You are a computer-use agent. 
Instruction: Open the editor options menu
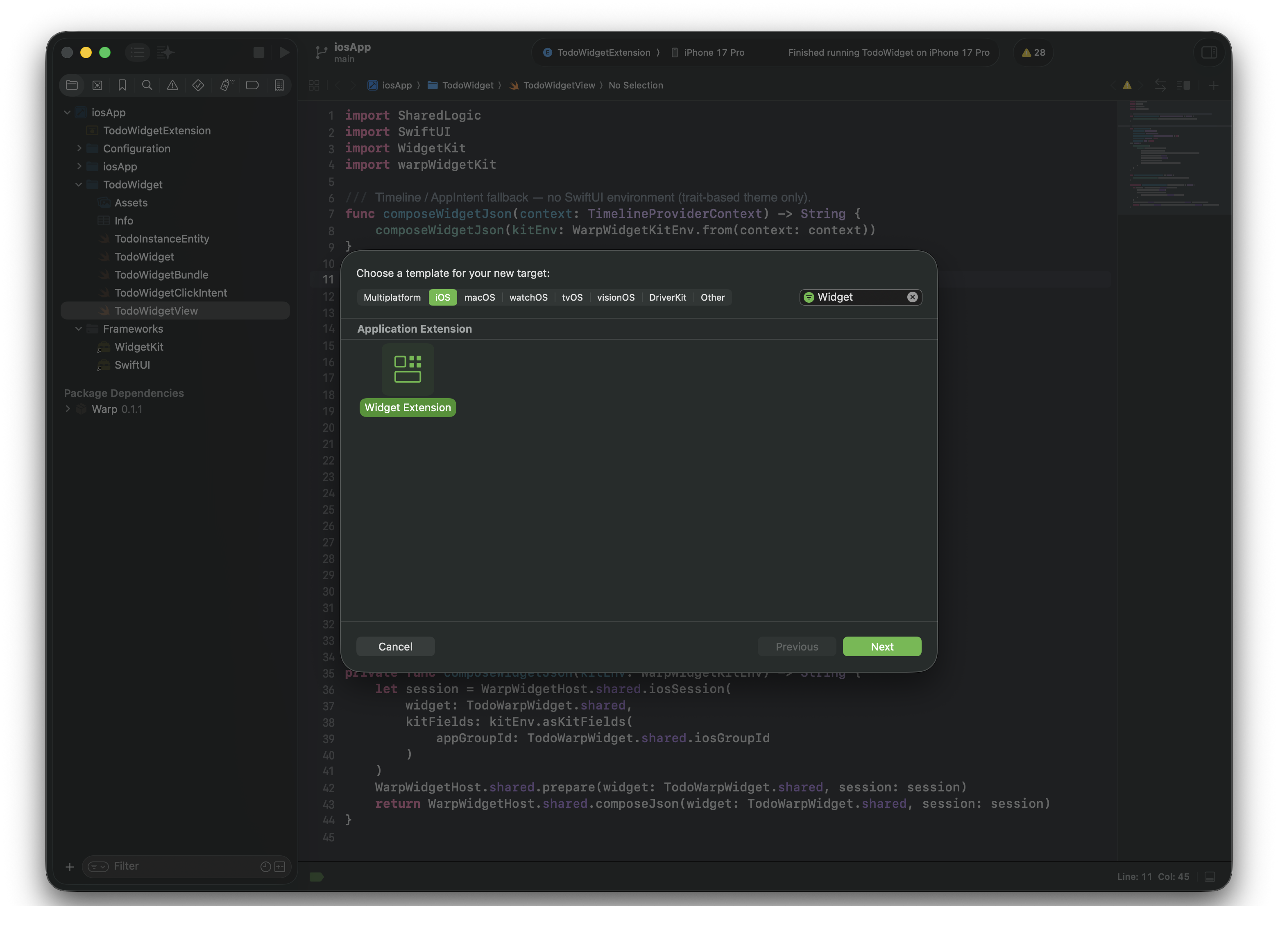point(1183,85)
